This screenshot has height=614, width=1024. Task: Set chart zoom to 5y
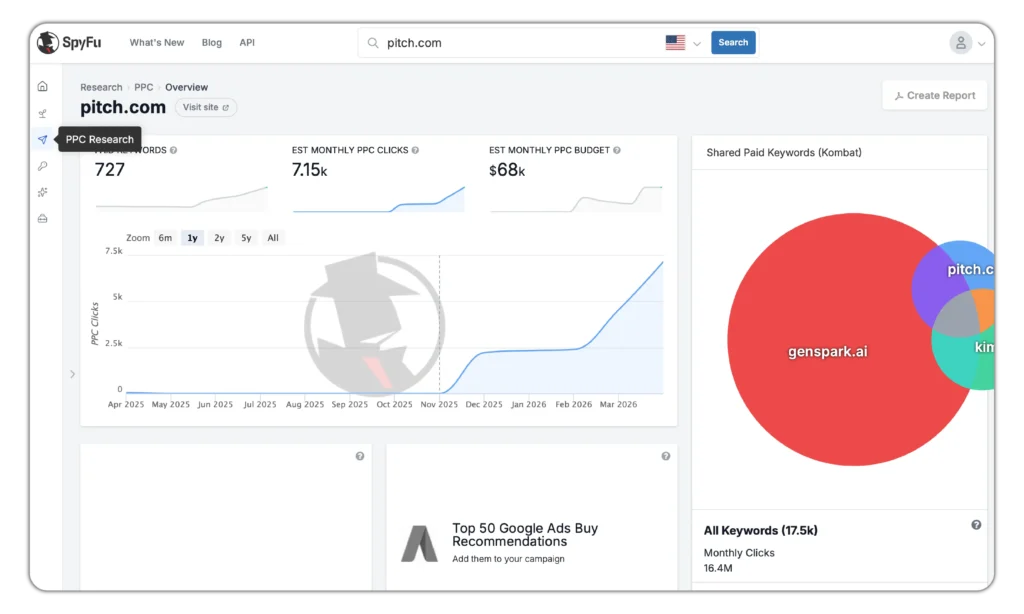point(246,238)
